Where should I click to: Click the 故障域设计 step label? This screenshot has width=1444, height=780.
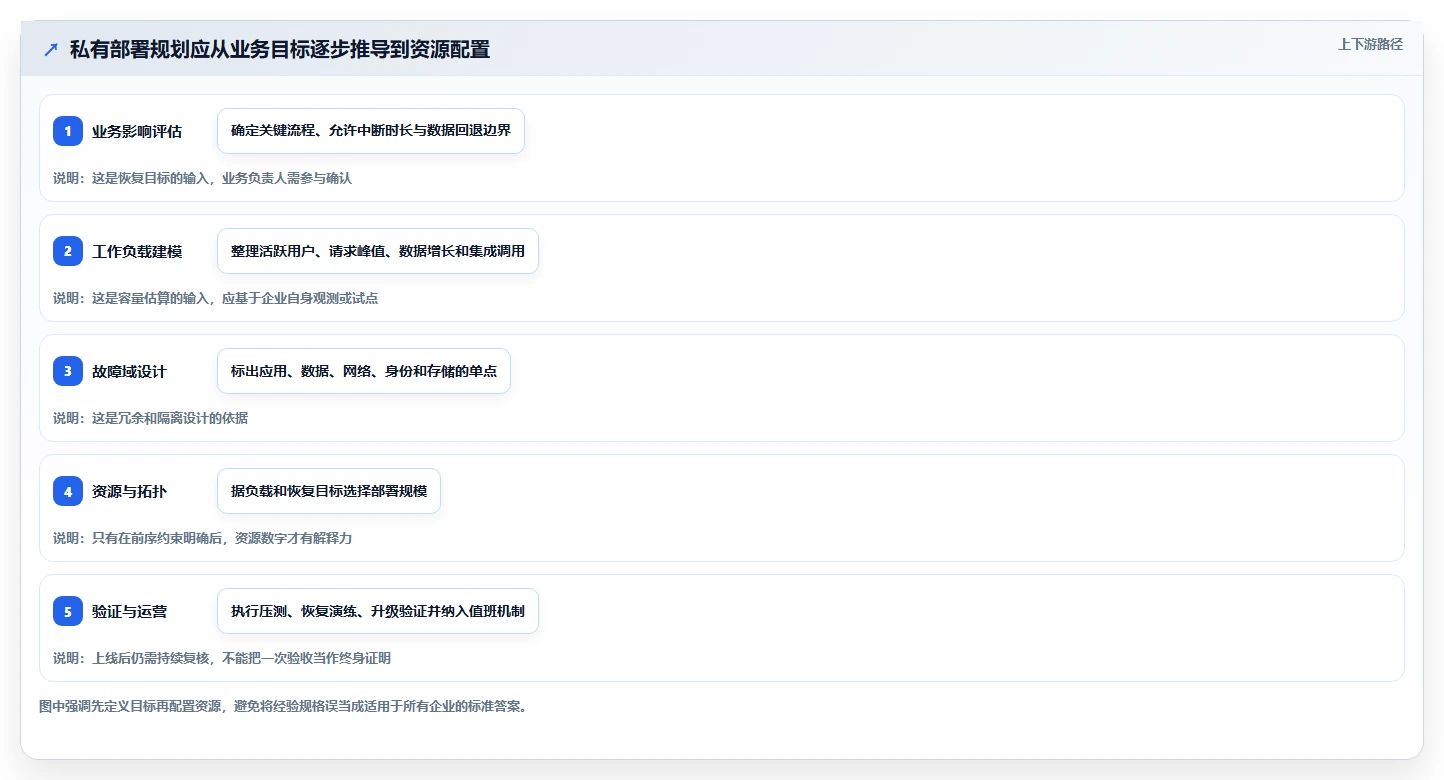pos(129,371)
